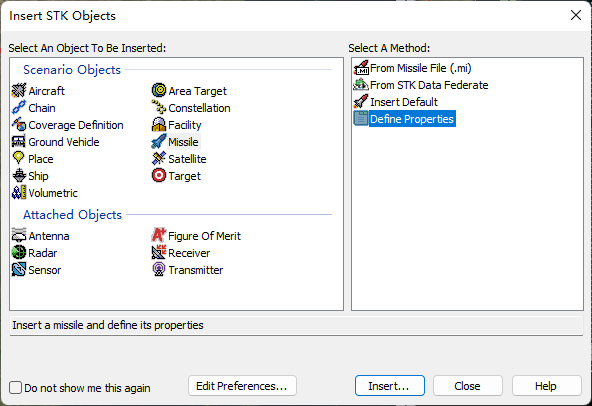Click the Missile rocket icon
592x406 pixels.
coord(159,142)
